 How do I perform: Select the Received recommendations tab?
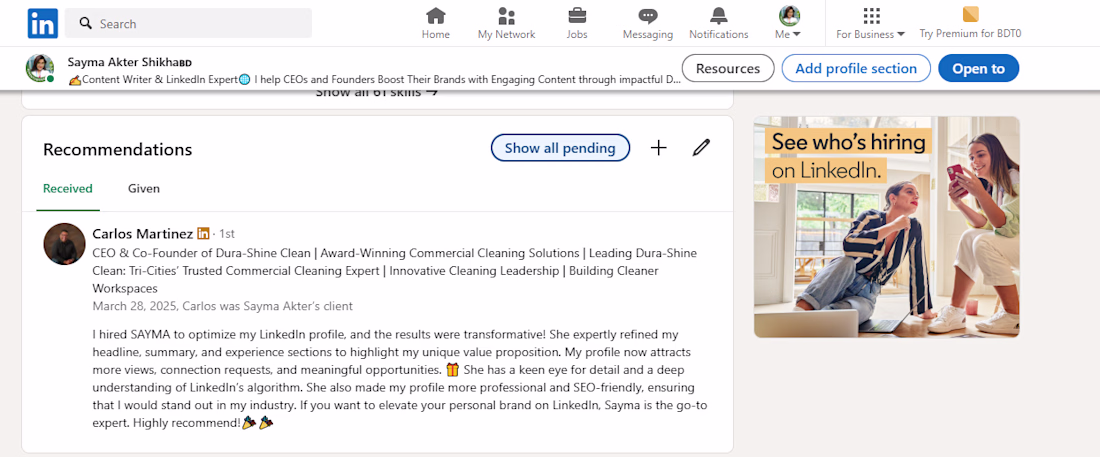point(68,188)
